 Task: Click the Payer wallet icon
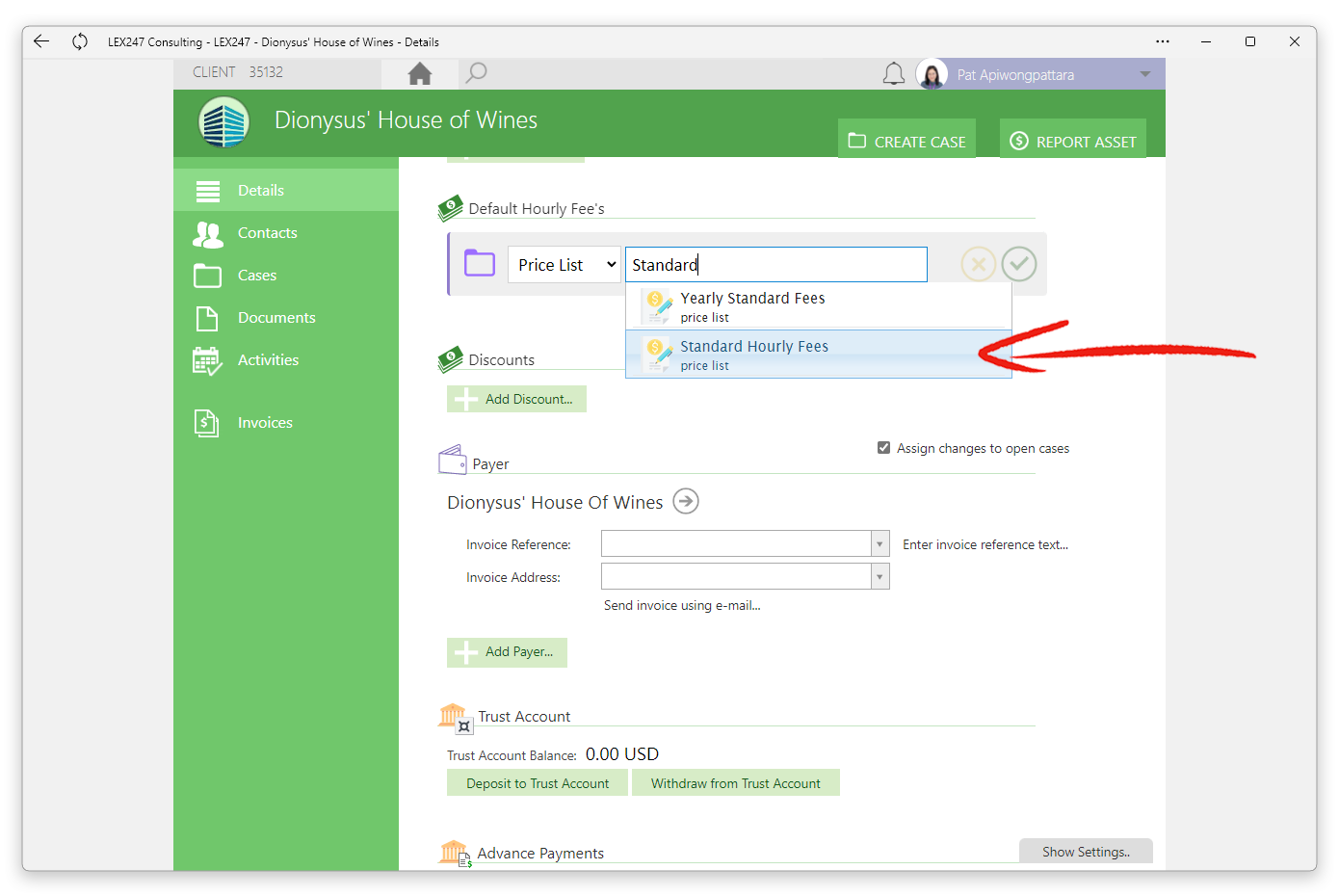click(x=453, y=460)
